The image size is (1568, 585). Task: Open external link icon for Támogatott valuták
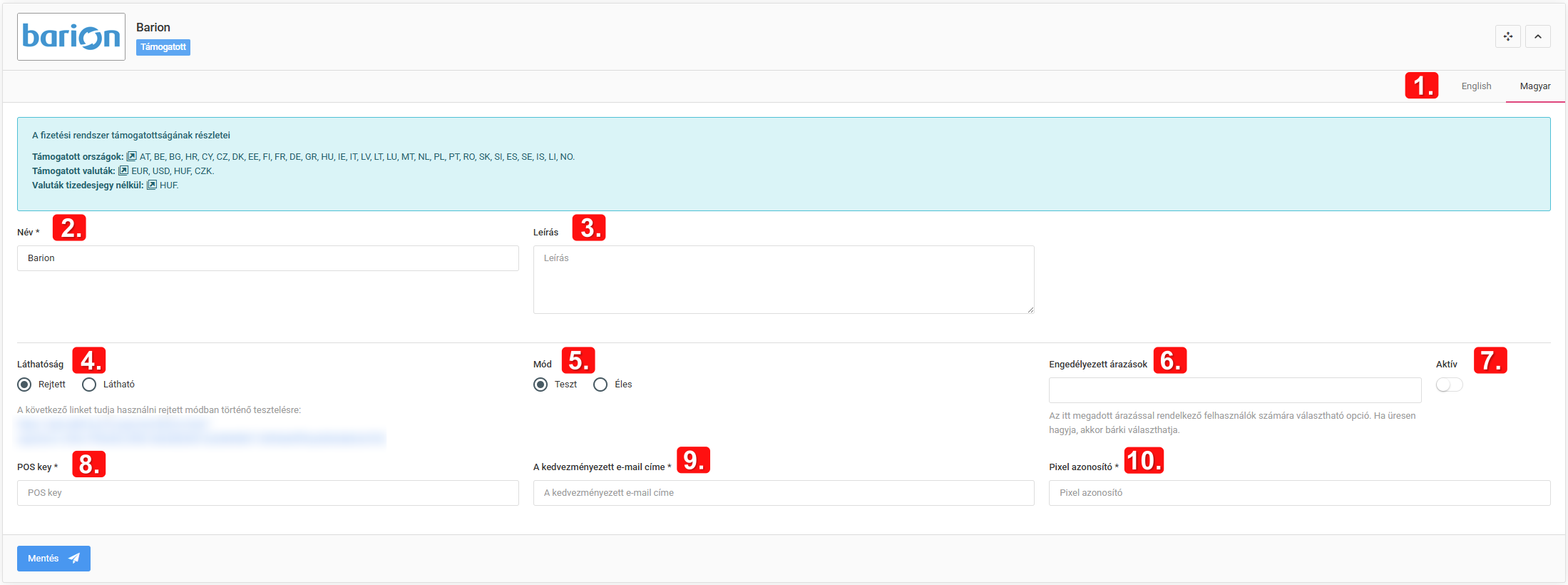pyautogui.click(x=123, y=171)
